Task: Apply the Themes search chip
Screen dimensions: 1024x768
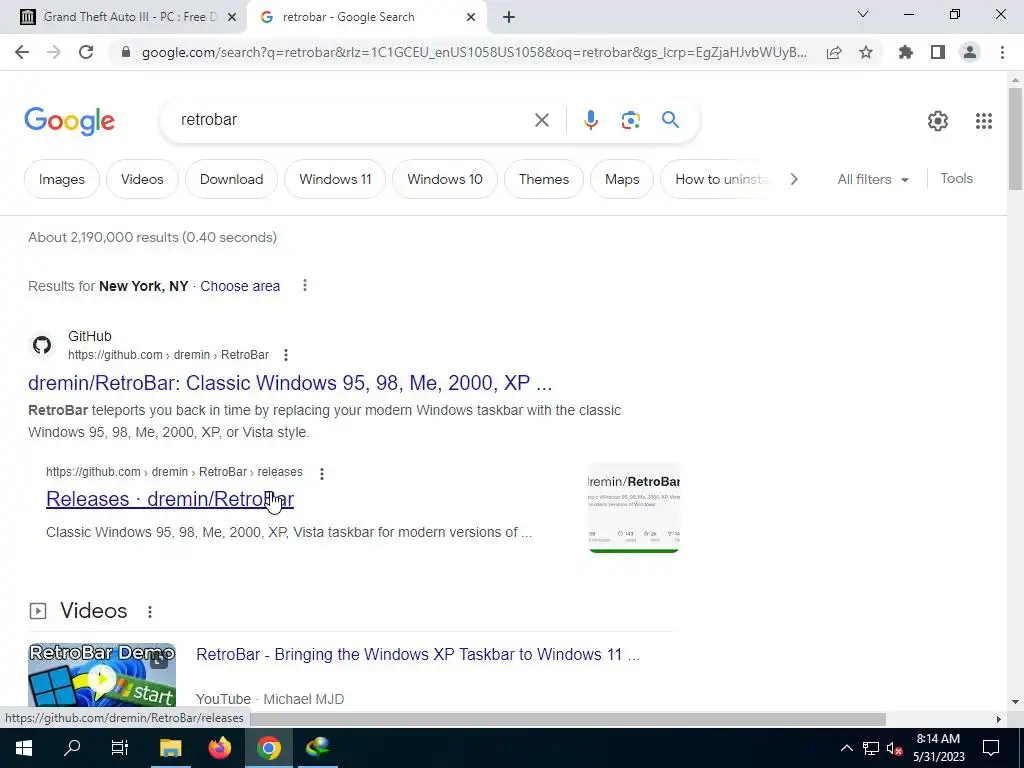Action: 543,179
